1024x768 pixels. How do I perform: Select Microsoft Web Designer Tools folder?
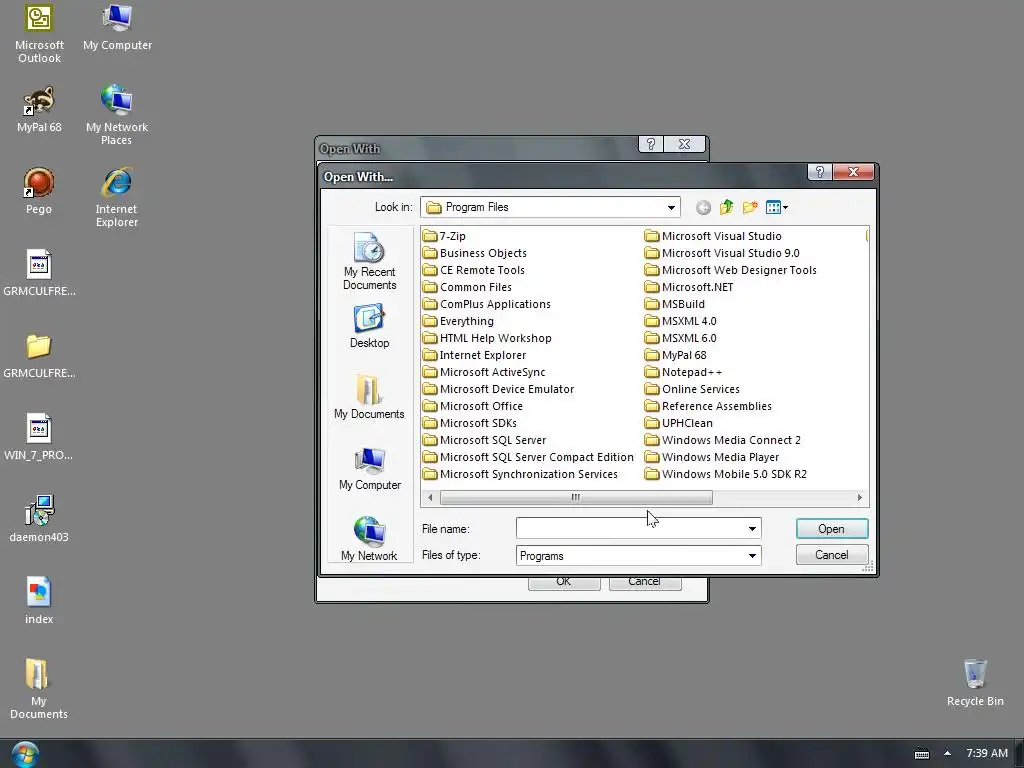(x=731, y=270)
